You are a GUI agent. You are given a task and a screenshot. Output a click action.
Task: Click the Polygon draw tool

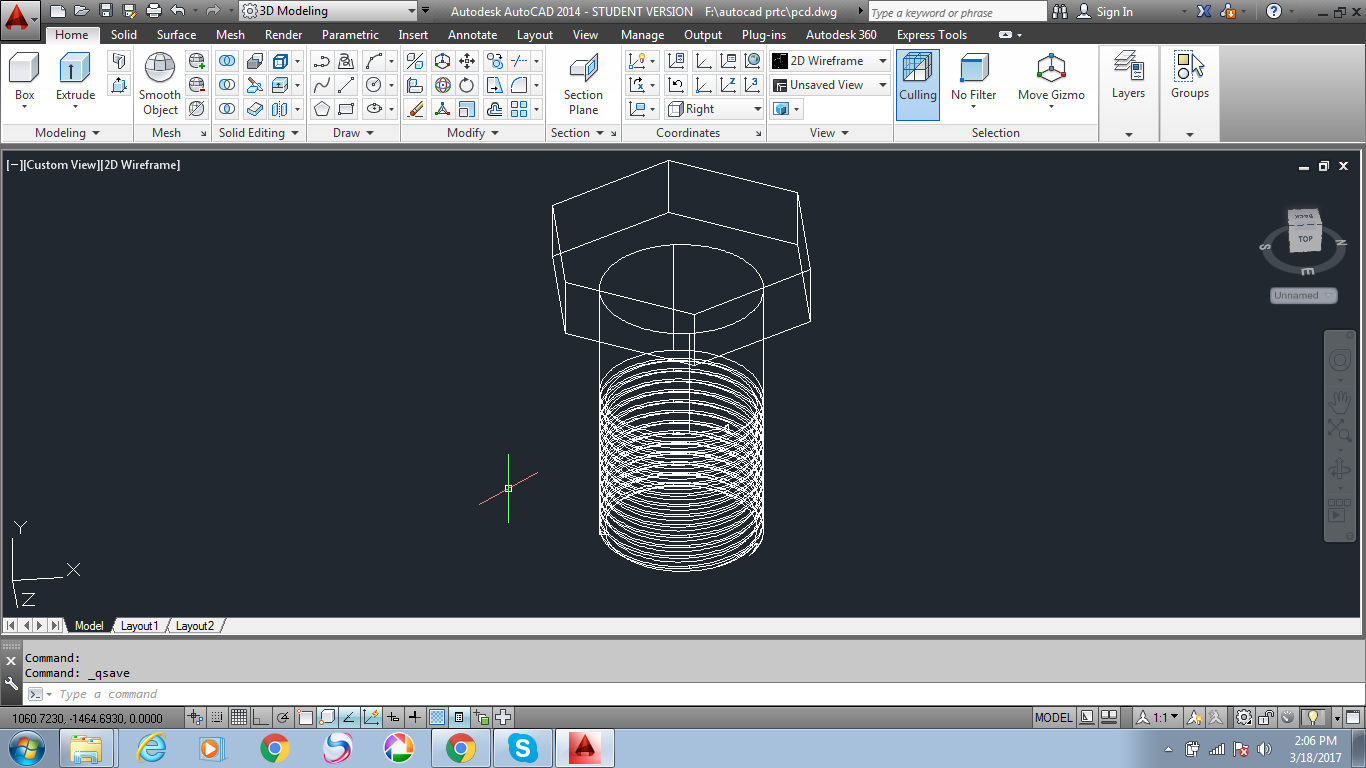tap(321, 109)
